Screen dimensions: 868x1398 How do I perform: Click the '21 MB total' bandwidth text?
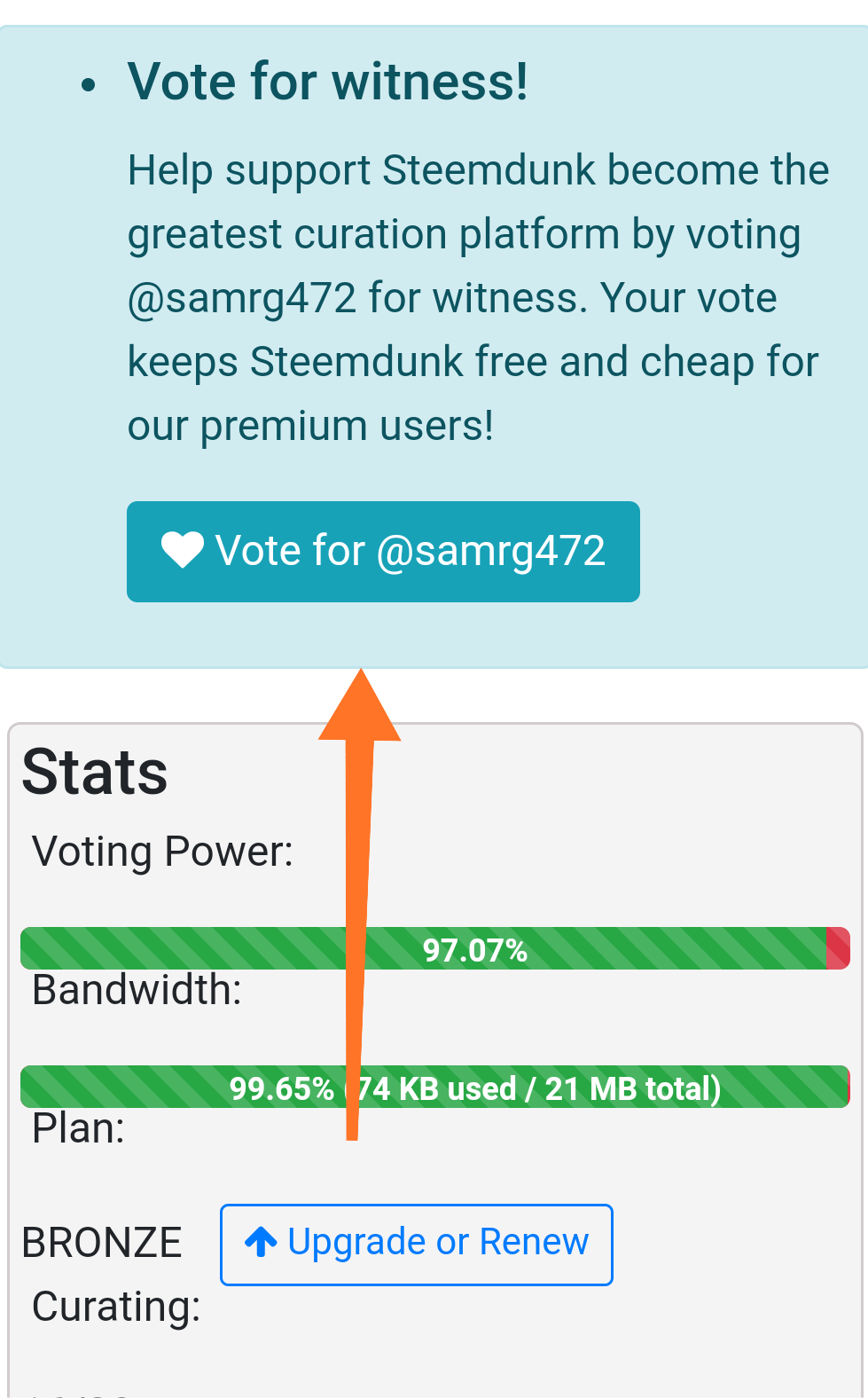(x=629, y=1088)
